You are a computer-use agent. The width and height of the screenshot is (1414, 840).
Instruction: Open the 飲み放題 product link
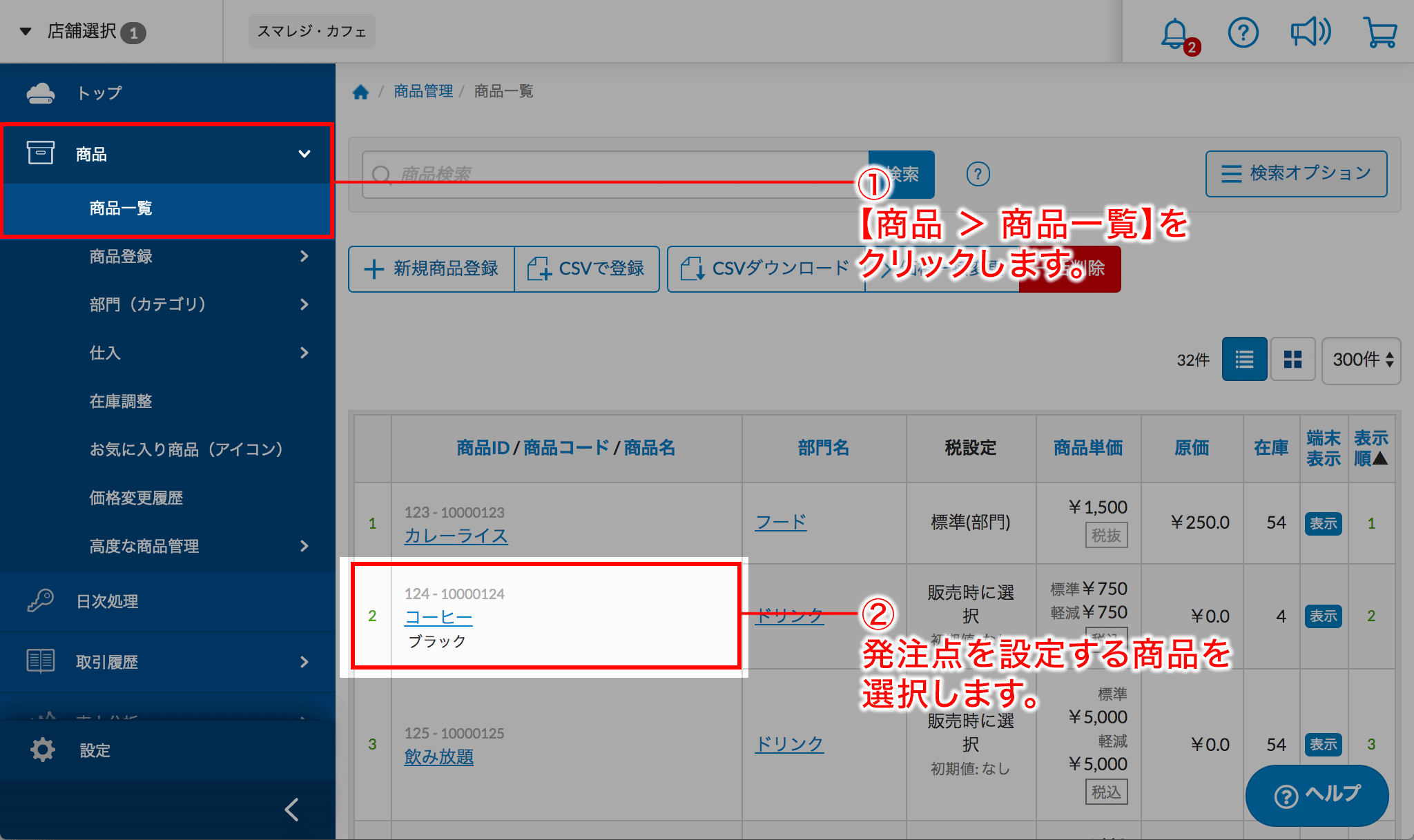coord(438,756)
